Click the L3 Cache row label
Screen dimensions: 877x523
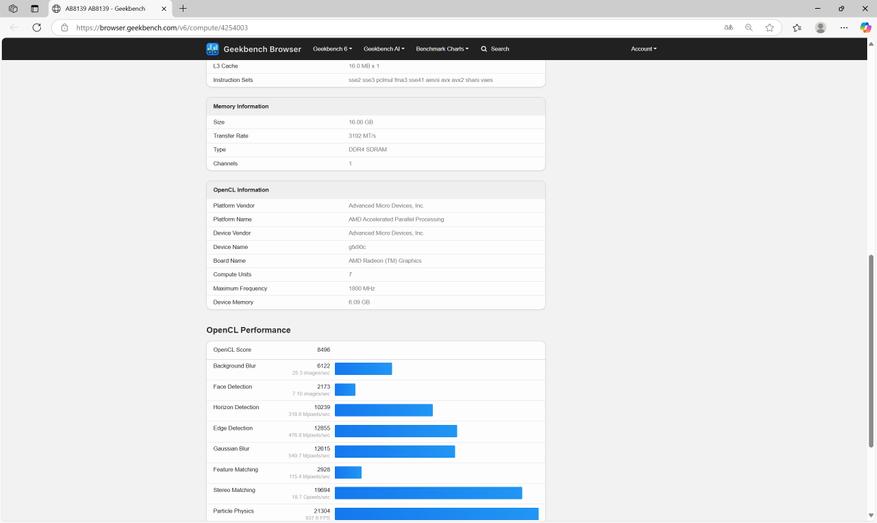(225, 66)
